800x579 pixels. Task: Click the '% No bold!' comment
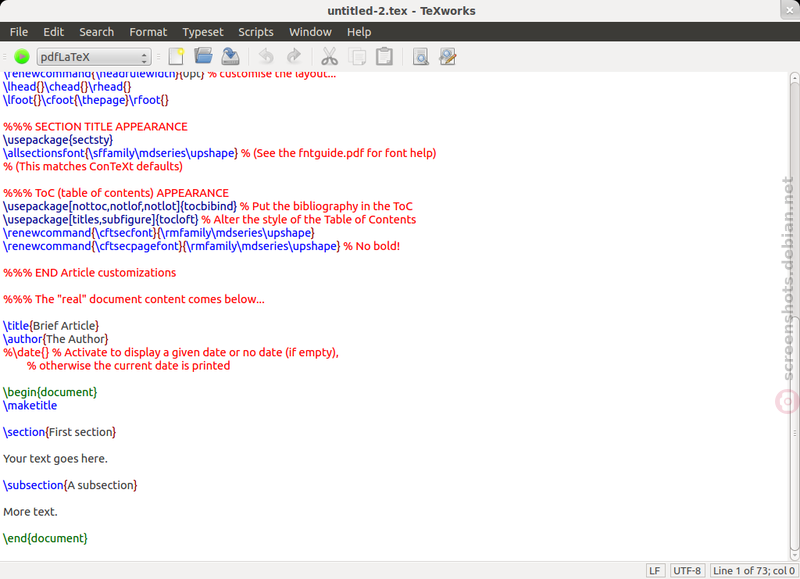(371, 246)
